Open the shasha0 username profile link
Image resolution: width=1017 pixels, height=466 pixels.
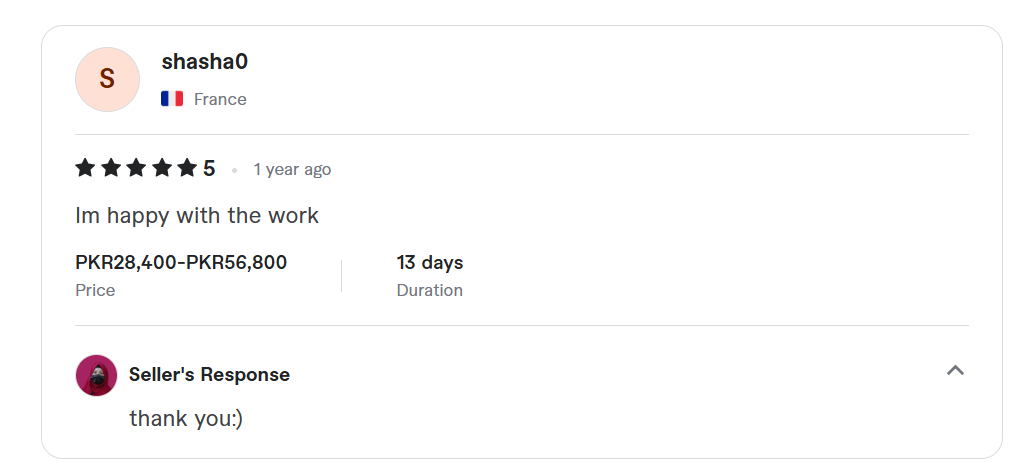coord(204,62)
